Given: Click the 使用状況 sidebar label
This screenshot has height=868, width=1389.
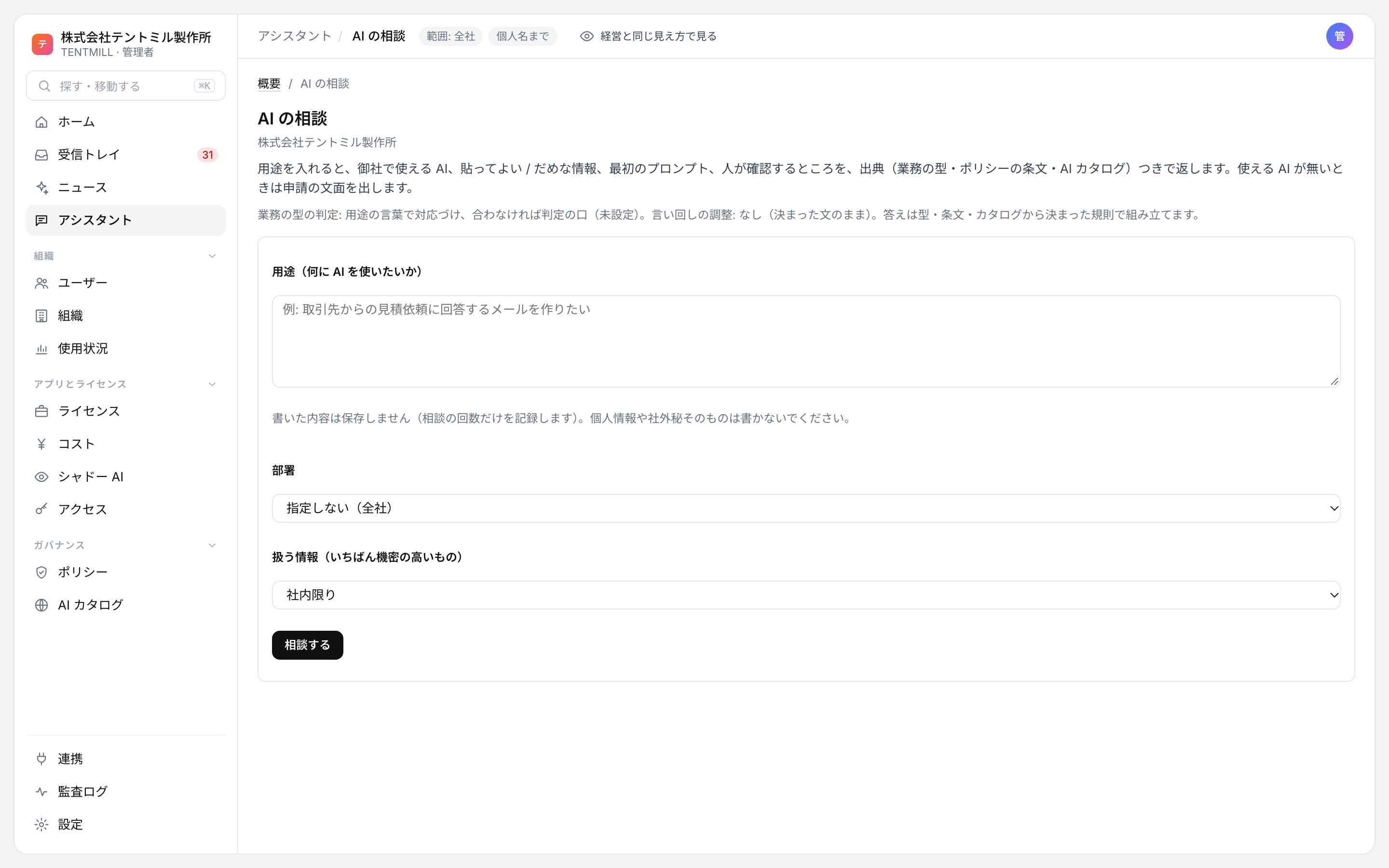Looking at the screenshot, I should pos(82,349).
